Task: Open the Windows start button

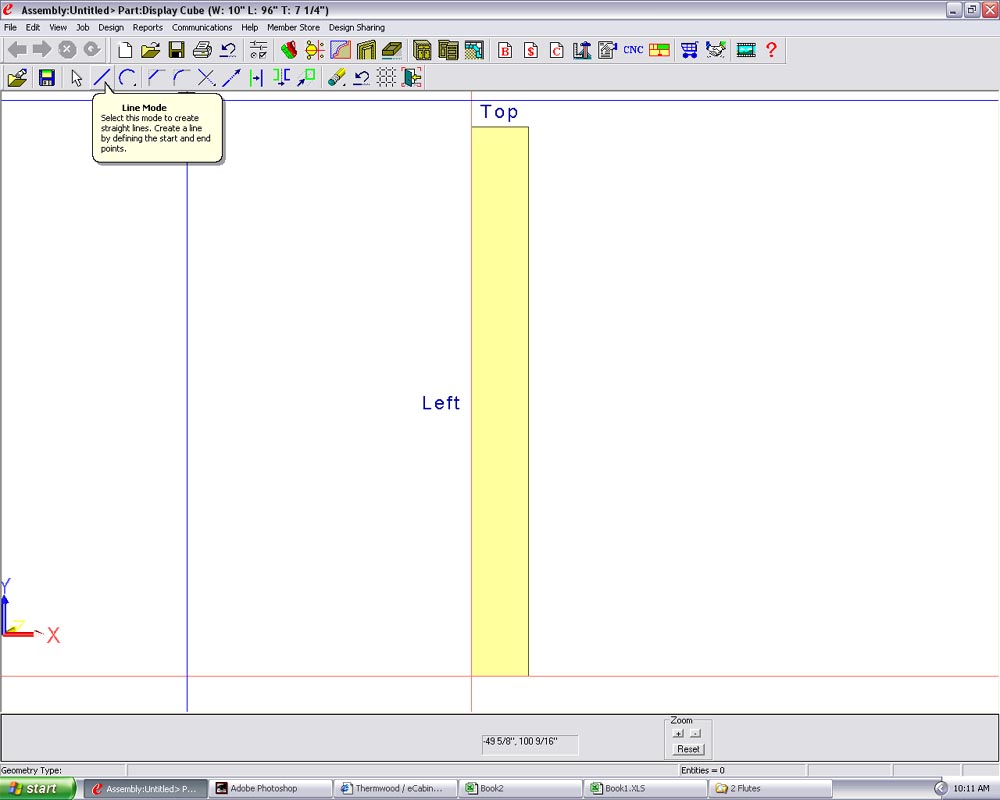Action: coord(38,789)
